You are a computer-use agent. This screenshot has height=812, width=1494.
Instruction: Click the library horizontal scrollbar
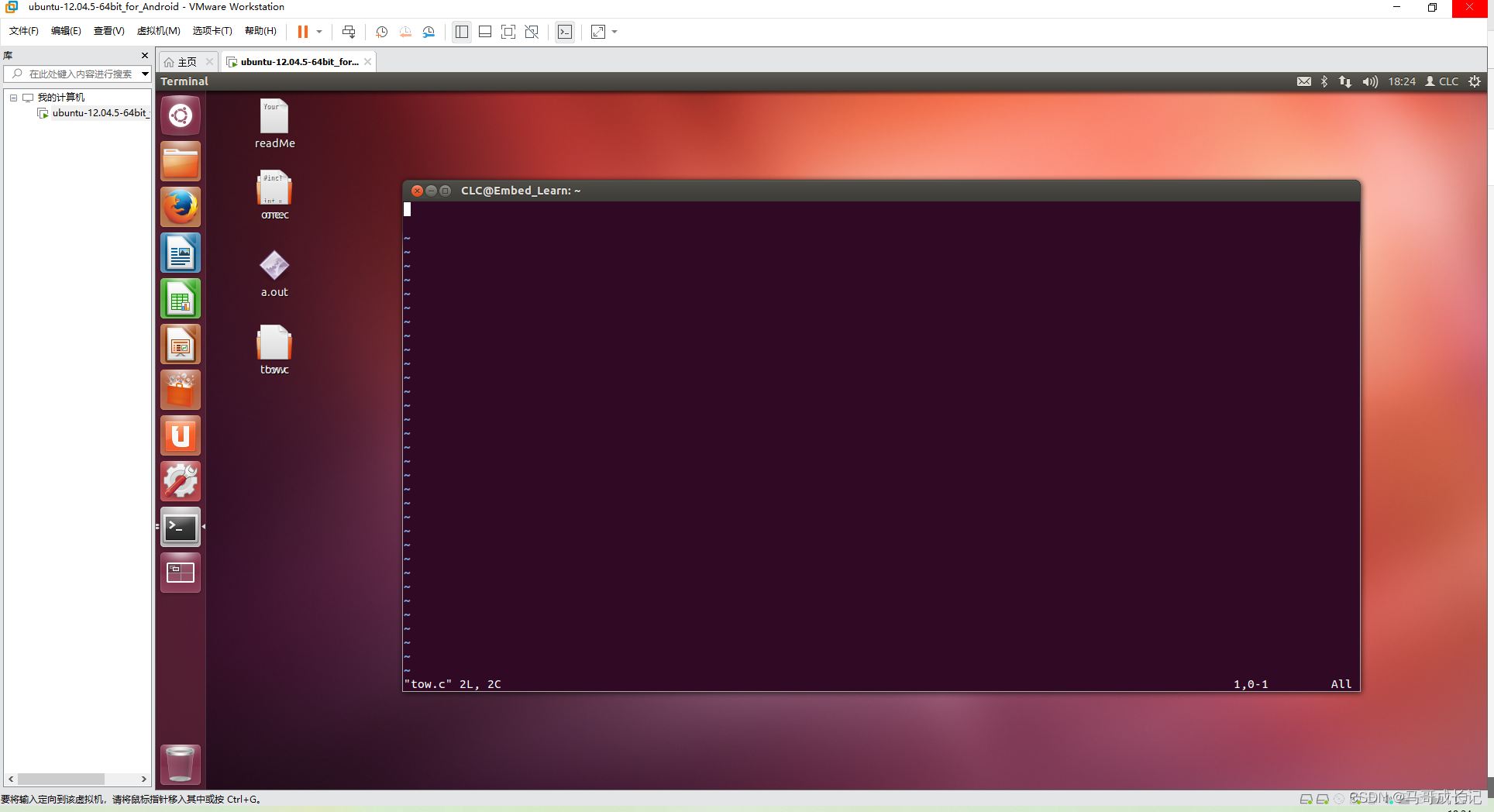[61, 779]
